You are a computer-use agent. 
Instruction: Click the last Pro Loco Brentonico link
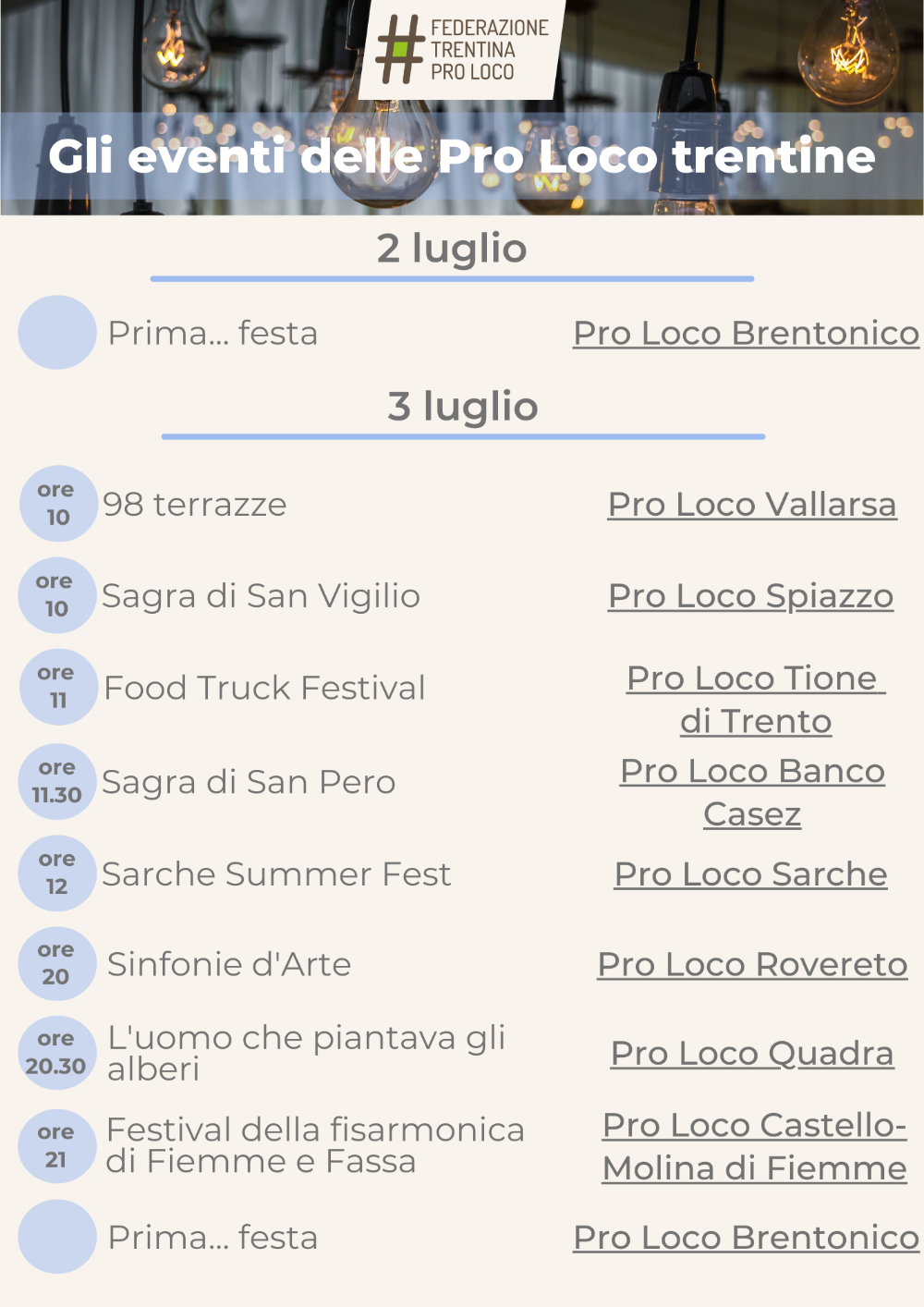coord(746,1238)
